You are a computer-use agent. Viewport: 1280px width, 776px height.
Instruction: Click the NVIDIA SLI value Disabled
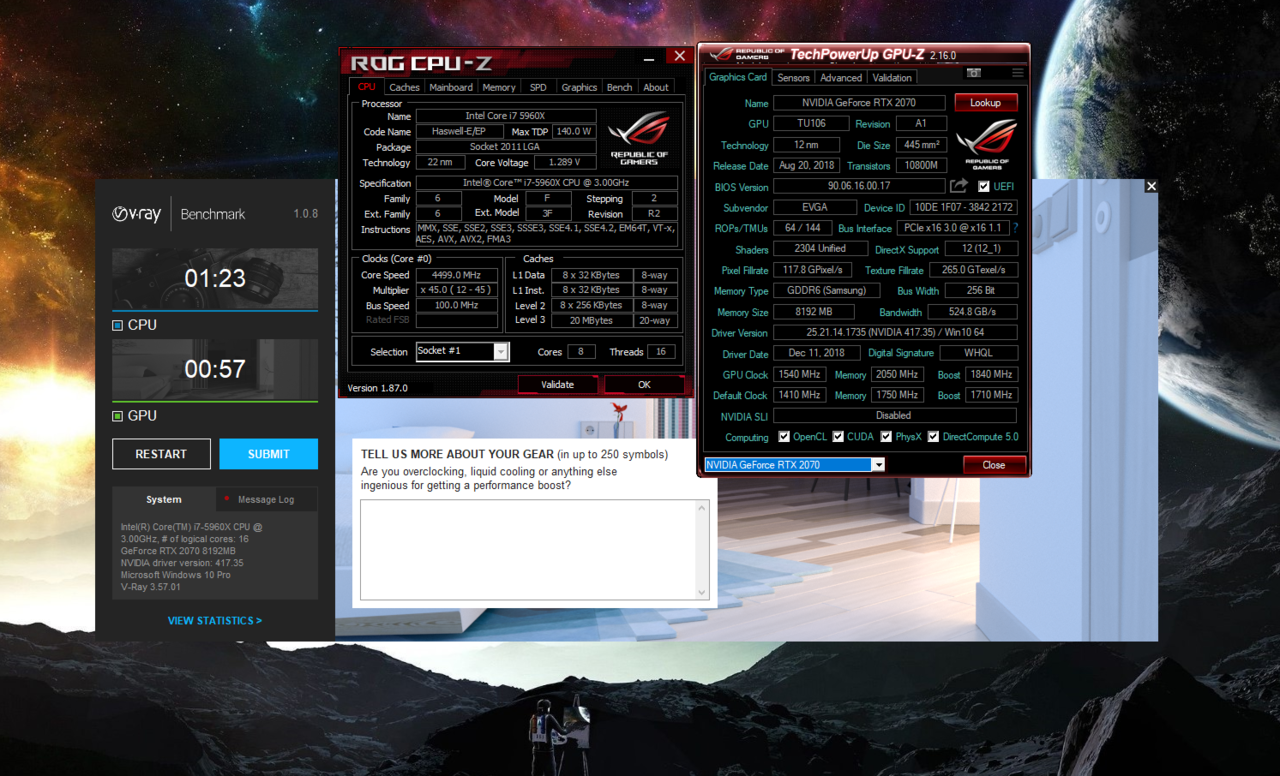[895, 416]
